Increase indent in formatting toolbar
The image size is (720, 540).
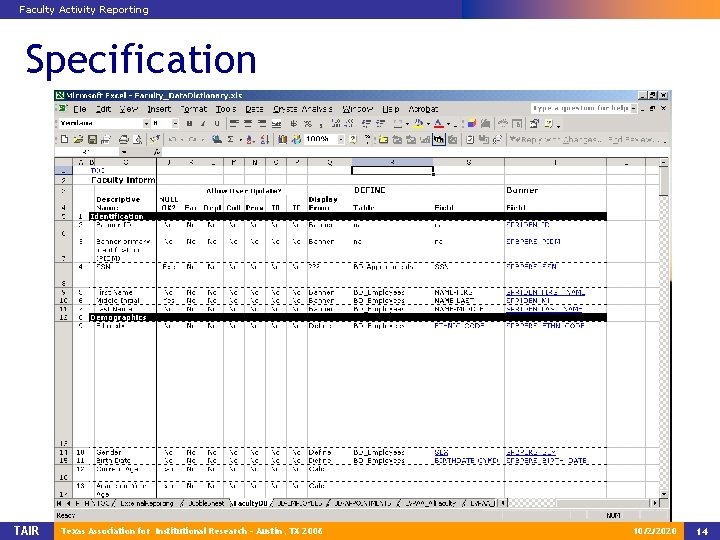381,123
